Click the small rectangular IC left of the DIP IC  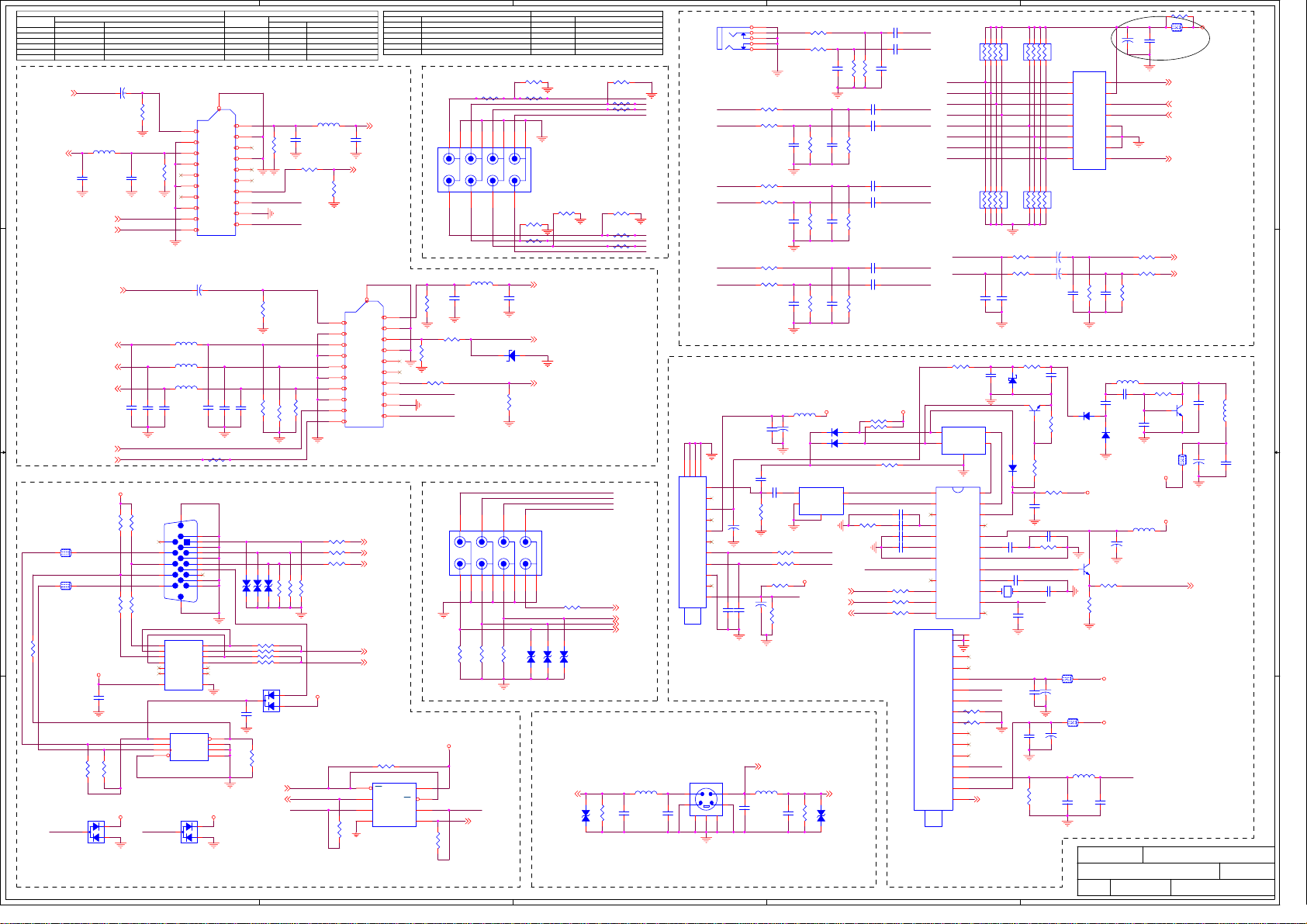pyautogui.click(x=821, y=501)
